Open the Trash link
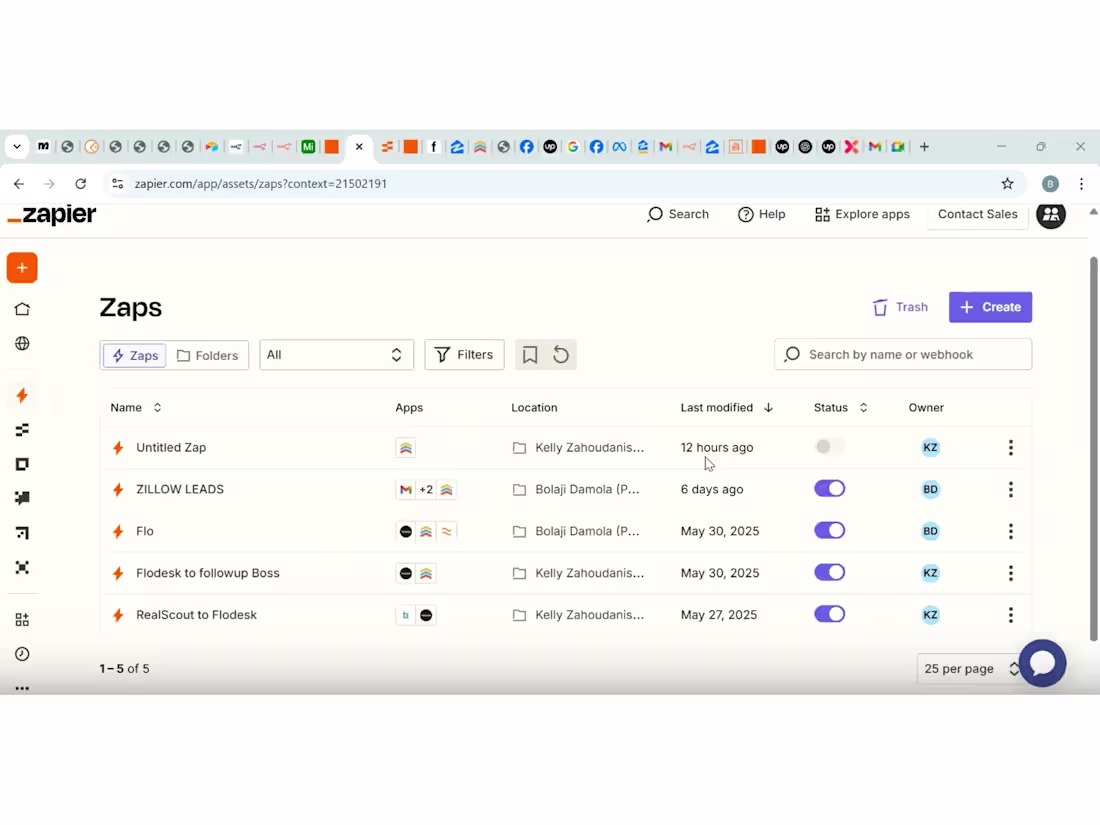Screen dimensions: 1100x825 900,307
